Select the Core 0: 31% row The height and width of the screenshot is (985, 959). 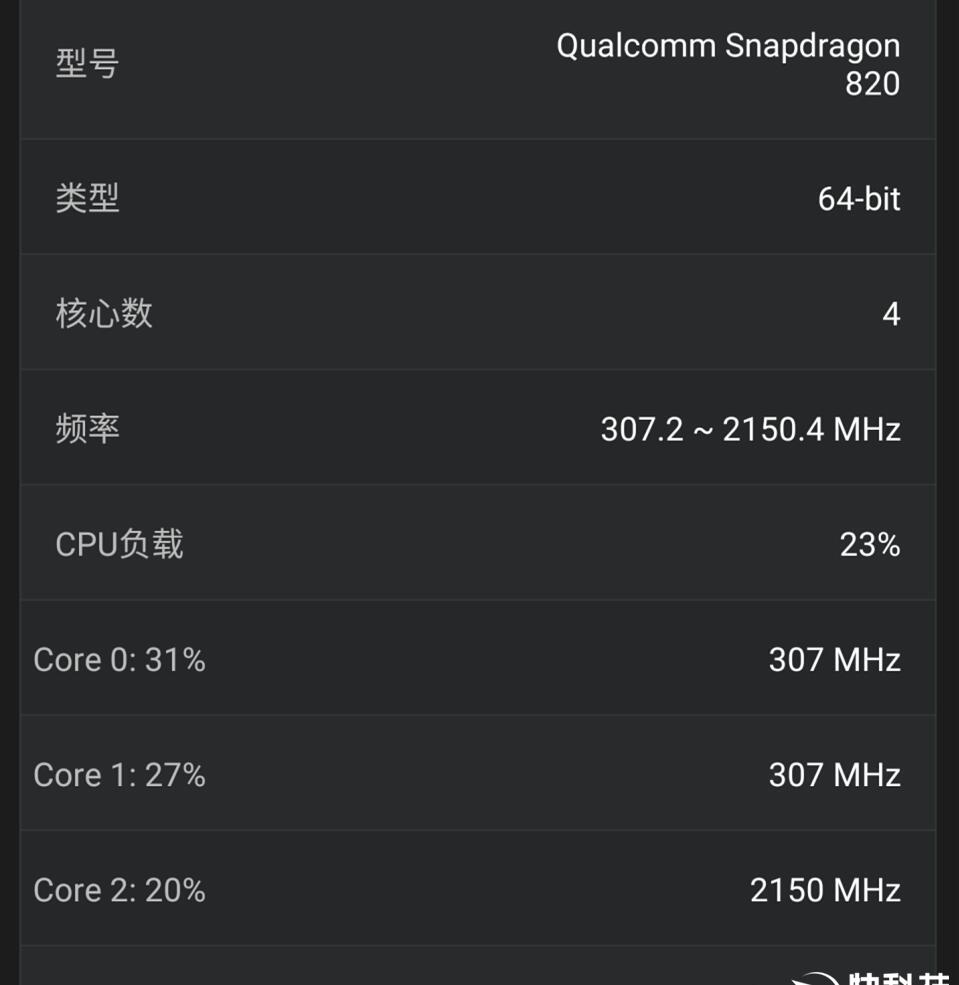(x=478, y=658)
